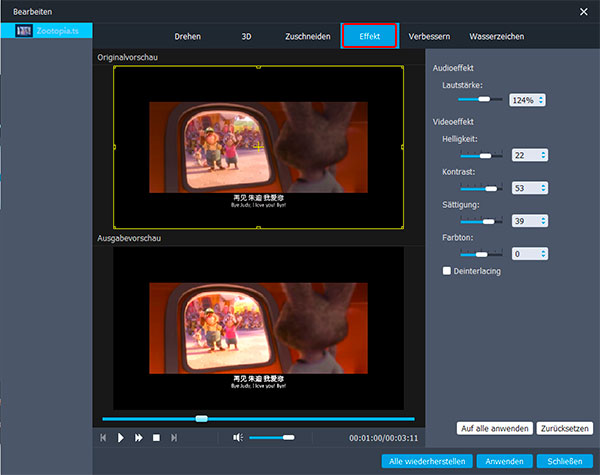Viewport: 600px width, 475px height.
Task: Jump to previous frame in playback
Action: coord(103,437)
